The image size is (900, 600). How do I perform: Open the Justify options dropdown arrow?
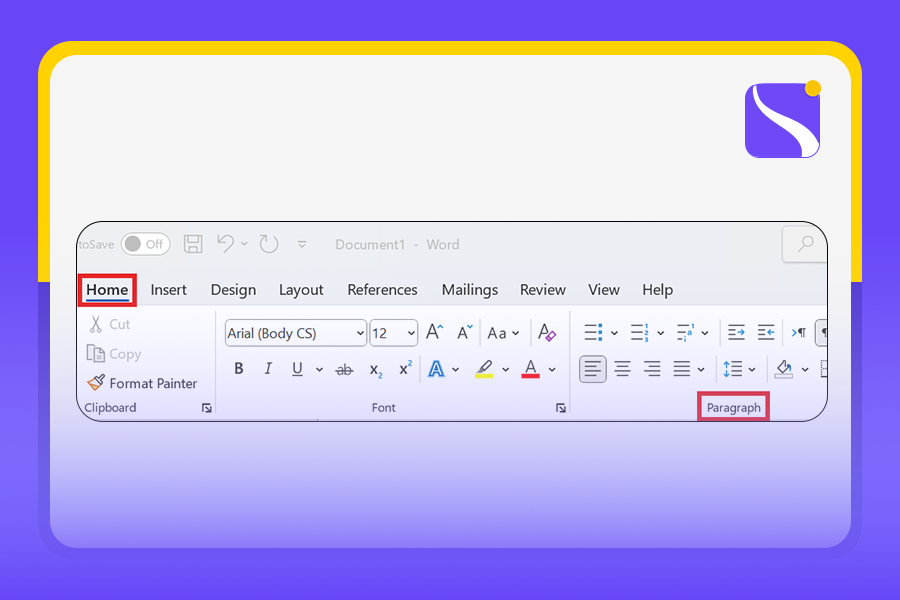click(x=701, y=370)
